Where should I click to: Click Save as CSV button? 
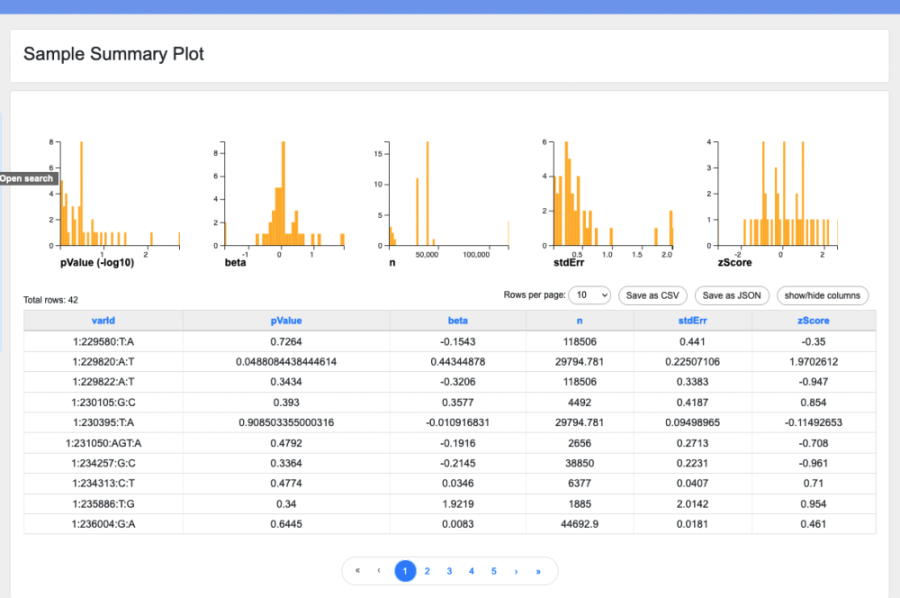652,295
